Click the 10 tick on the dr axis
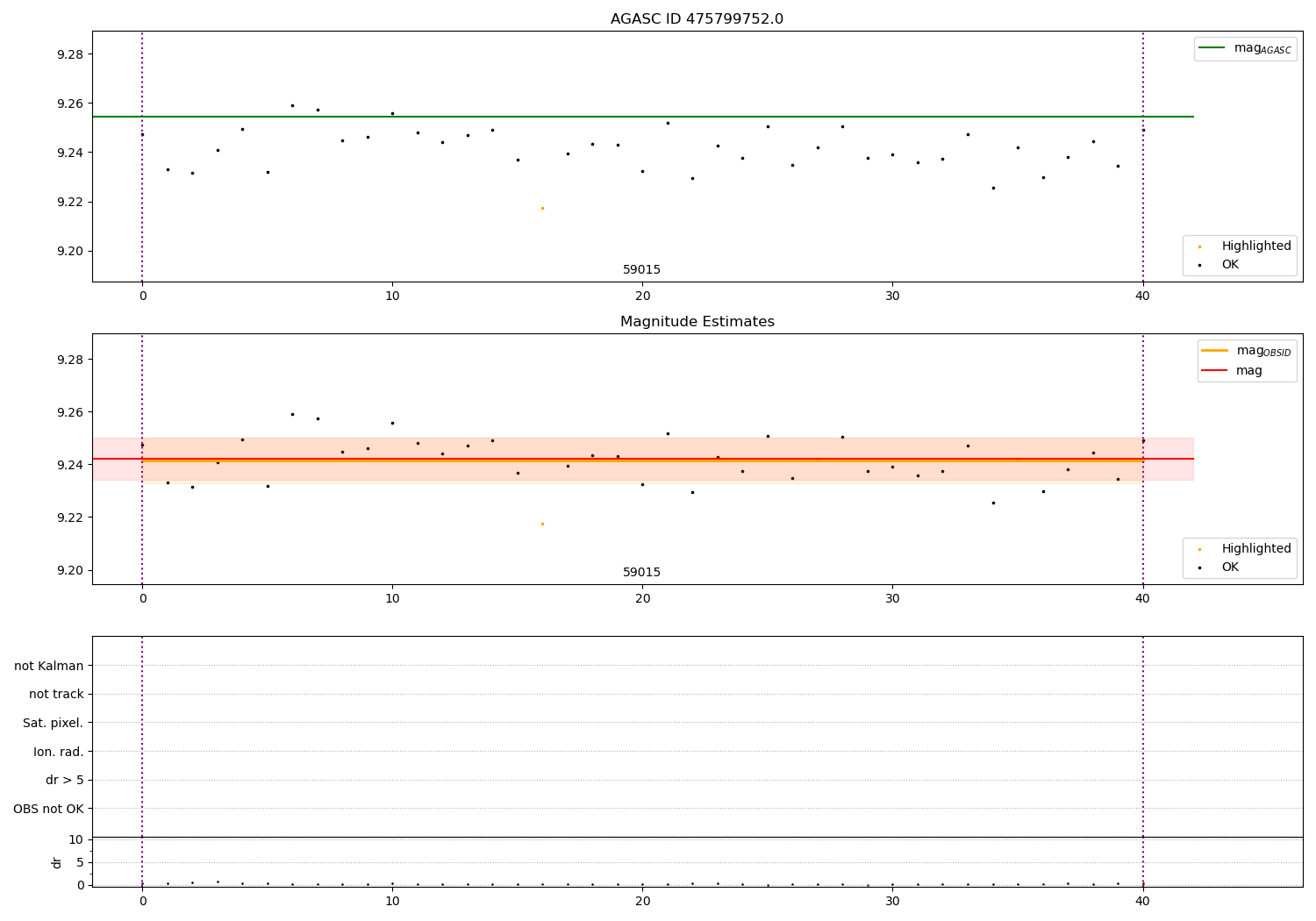The height and width of the screenshot is (921, 1316). pyautogui.click(x=76, y=840)
